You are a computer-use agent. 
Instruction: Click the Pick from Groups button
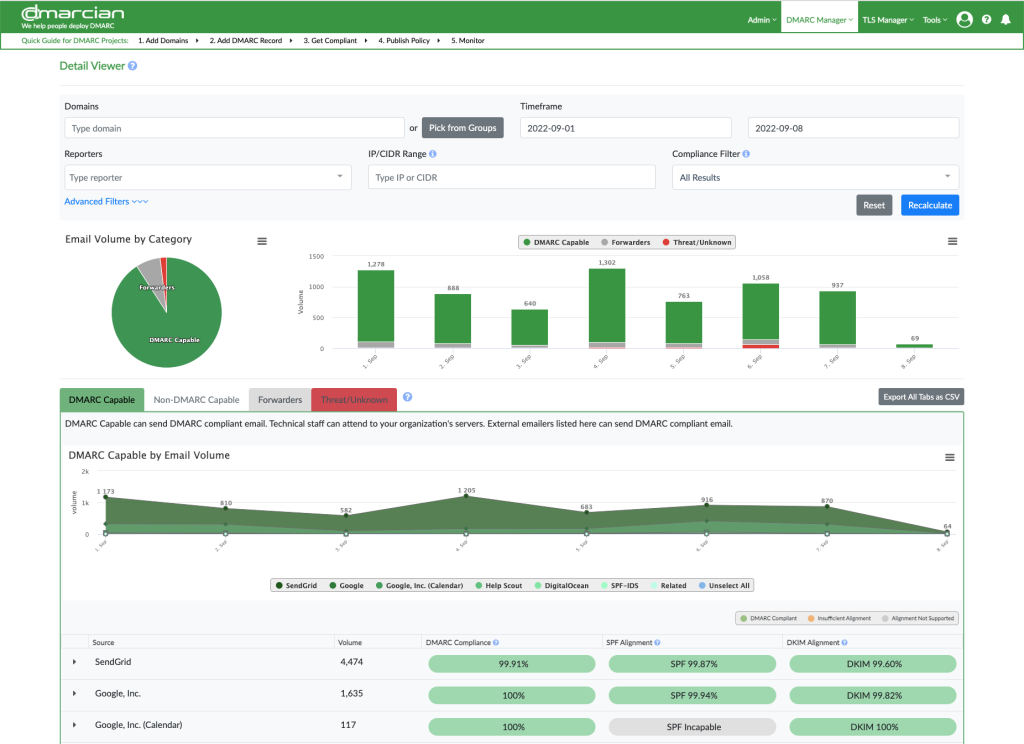pos(462,128)
